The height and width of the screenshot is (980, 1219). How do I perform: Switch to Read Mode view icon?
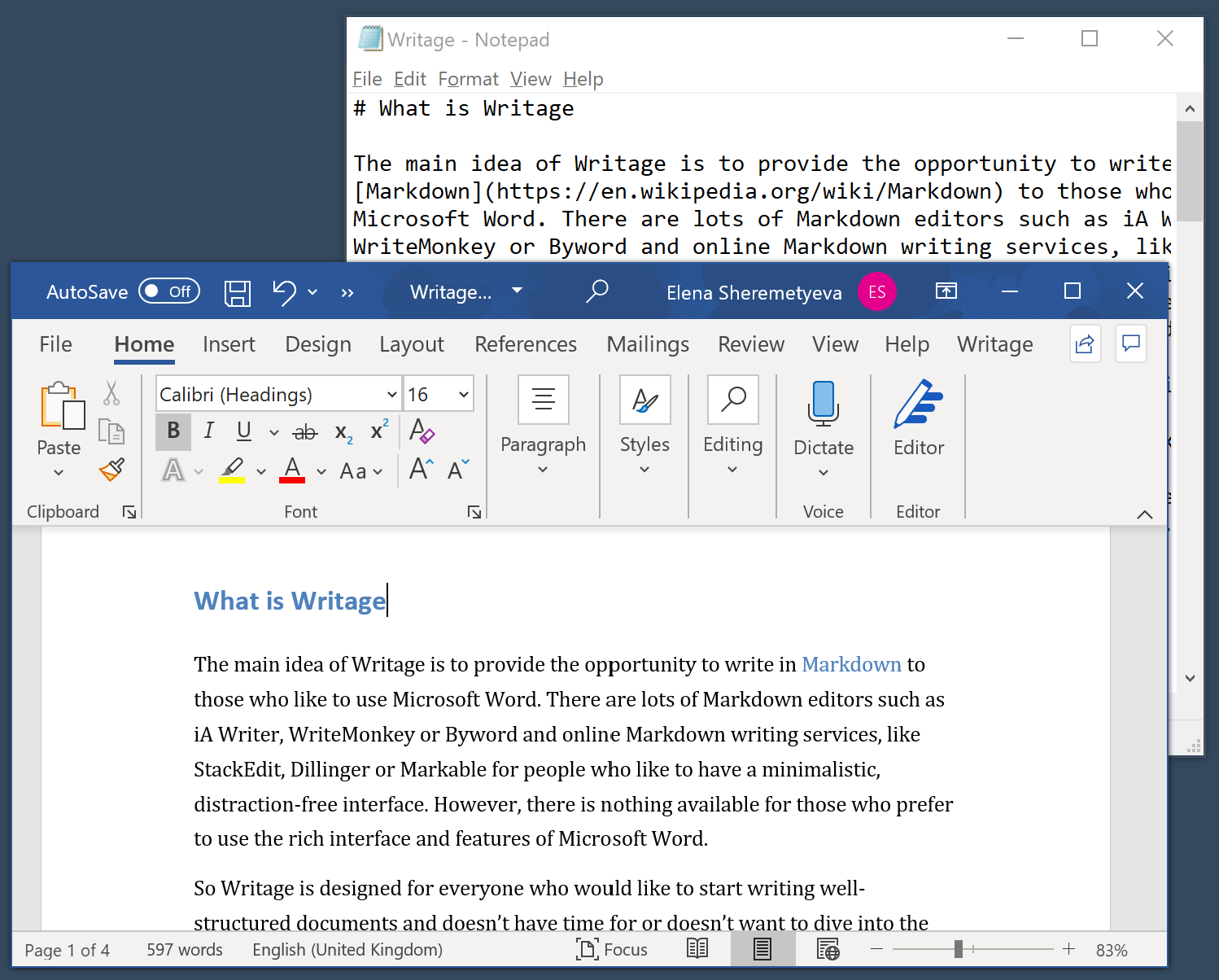(697, 948)
